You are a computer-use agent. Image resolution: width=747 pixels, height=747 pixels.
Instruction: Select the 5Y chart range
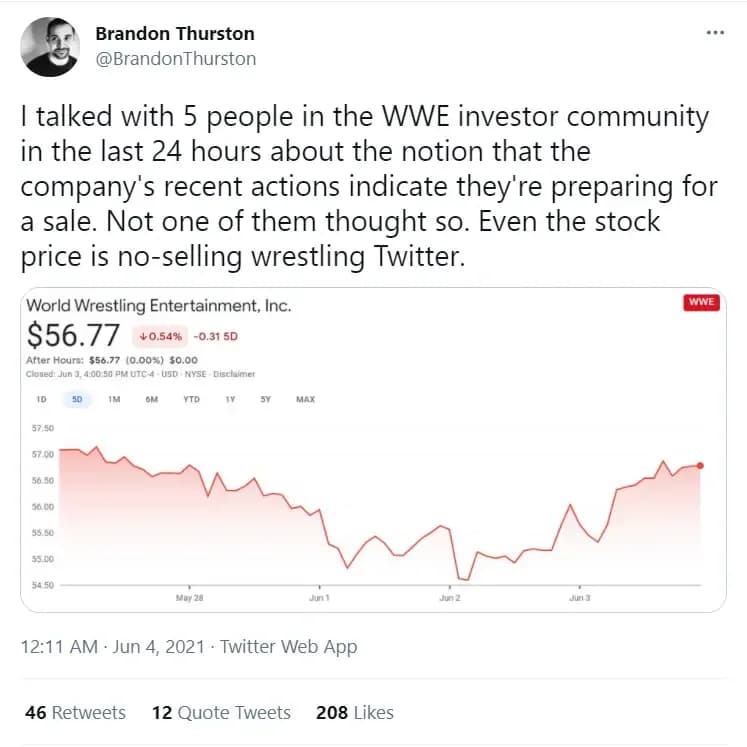pos(266,399)
